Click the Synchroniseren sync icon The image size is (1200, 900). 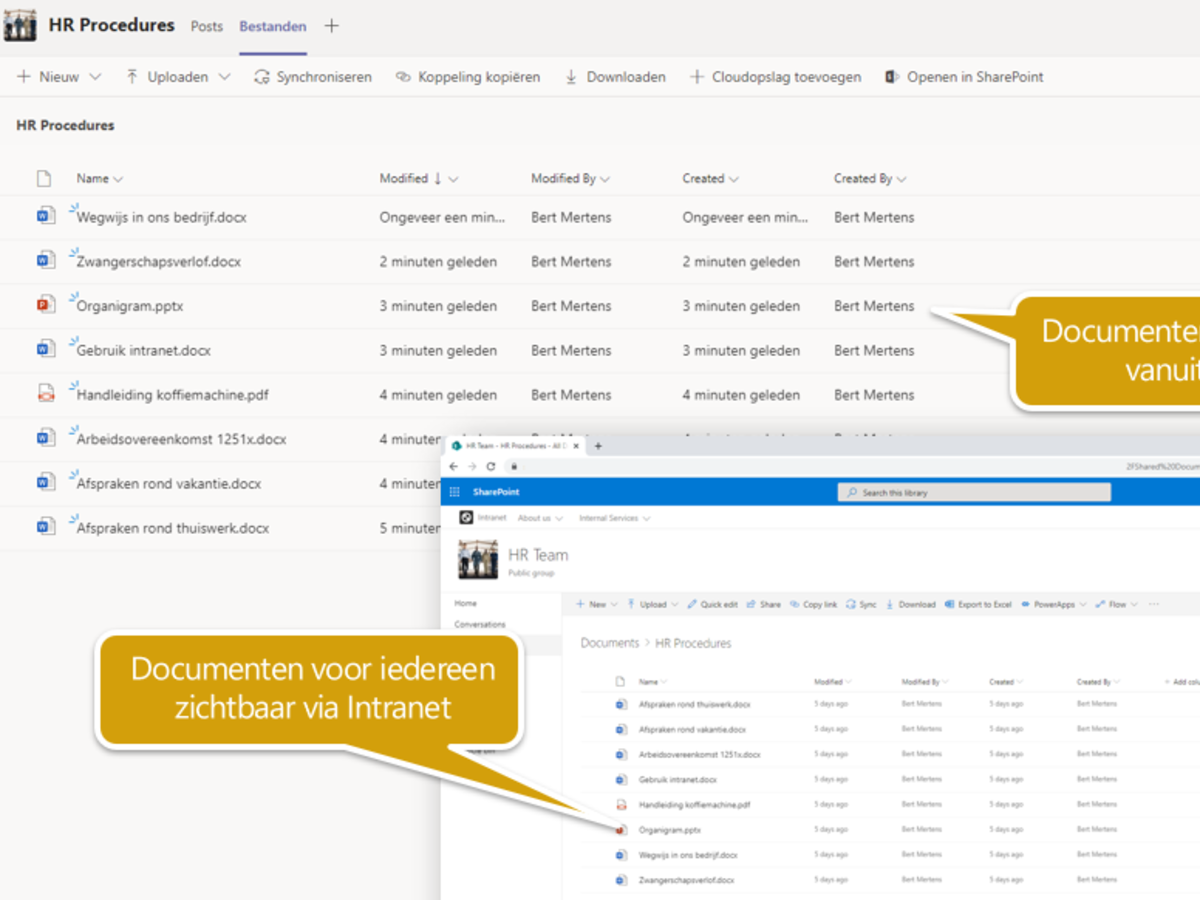point(262,77)
